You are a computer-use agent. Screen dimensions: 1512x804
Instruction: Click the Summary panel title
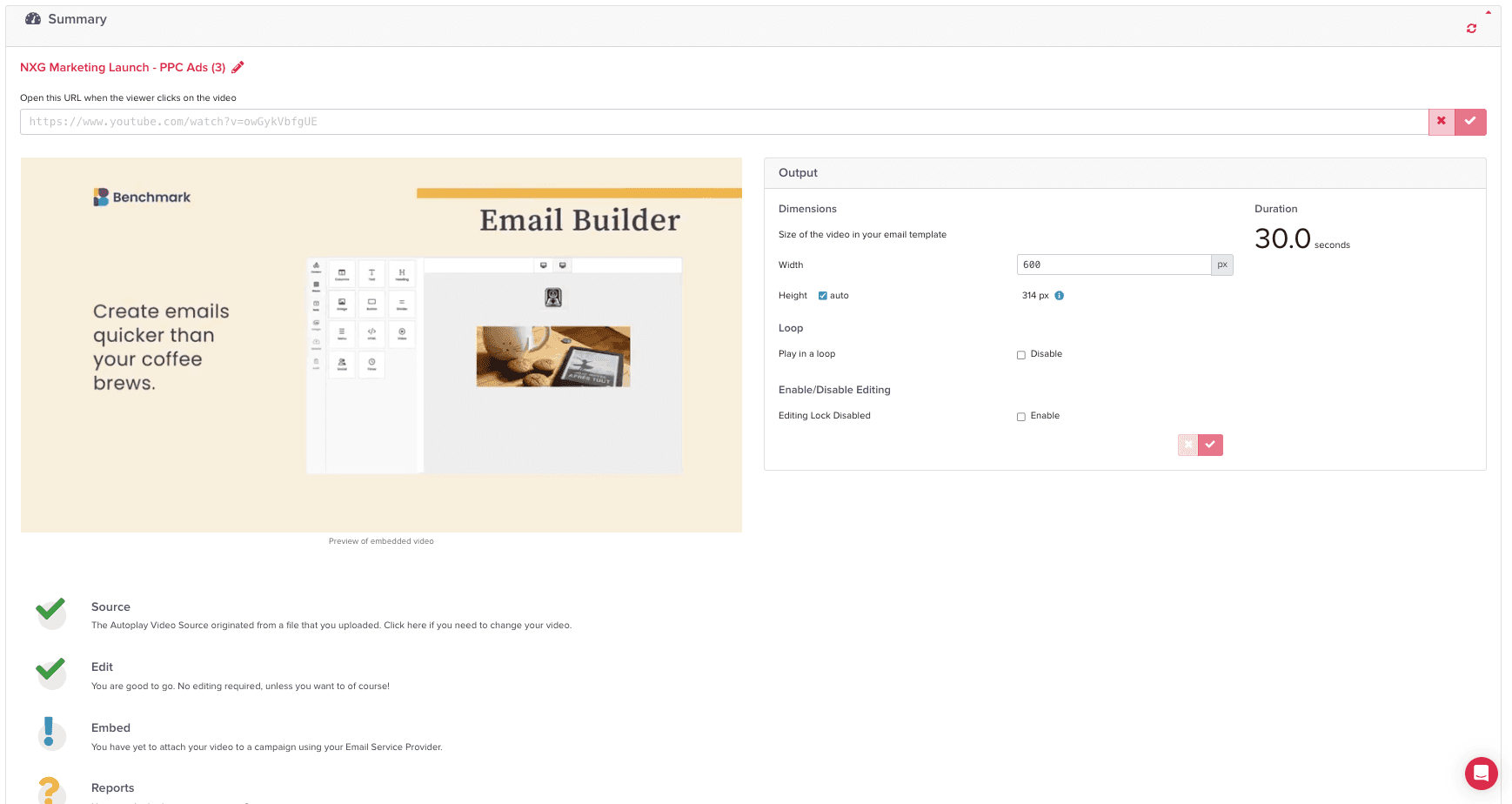coord(77,19)
